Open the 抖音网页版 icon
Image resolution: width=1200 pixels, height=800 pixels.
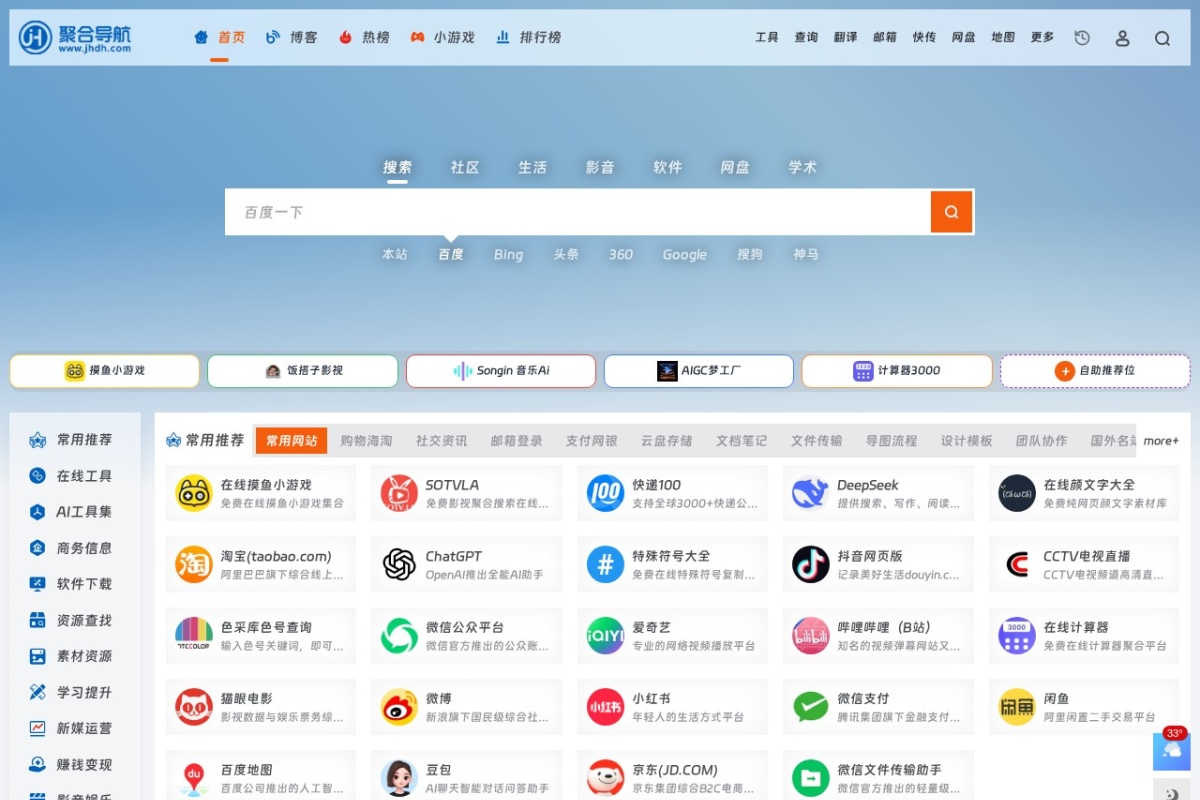tap(810, 564)
